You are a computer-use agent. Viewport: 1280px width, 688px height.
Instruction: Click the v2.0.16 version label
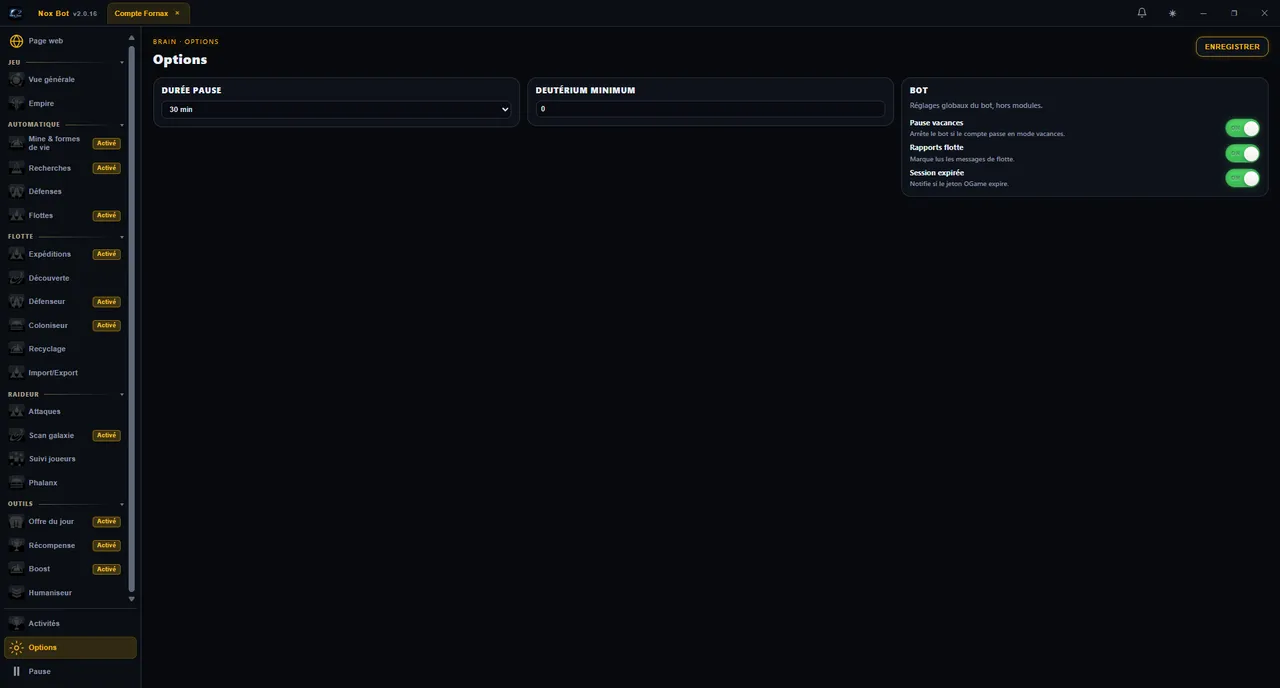[85, 13]
